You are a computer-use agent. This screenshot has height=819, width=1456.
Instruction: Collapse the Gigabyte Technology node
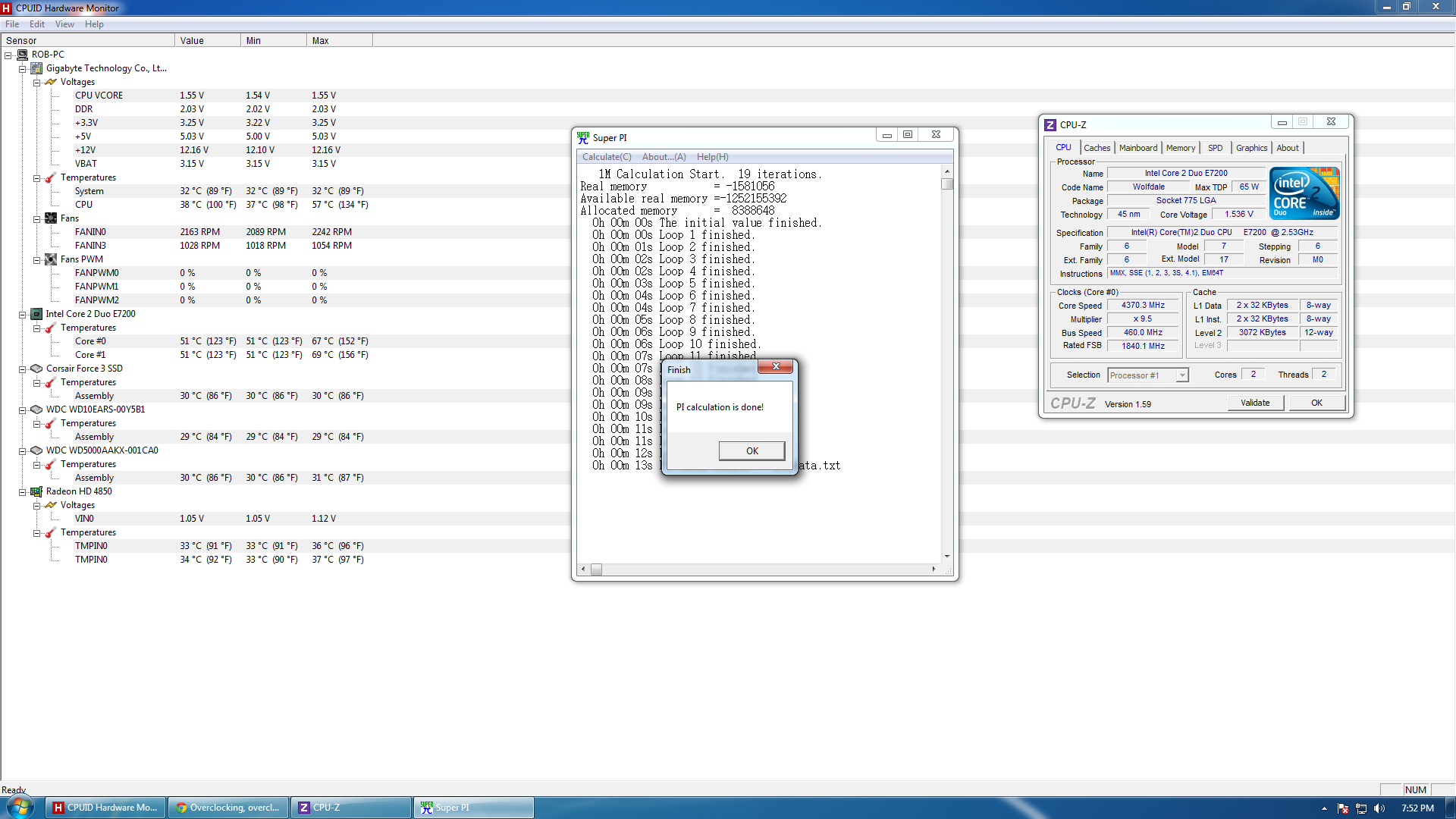23,69
